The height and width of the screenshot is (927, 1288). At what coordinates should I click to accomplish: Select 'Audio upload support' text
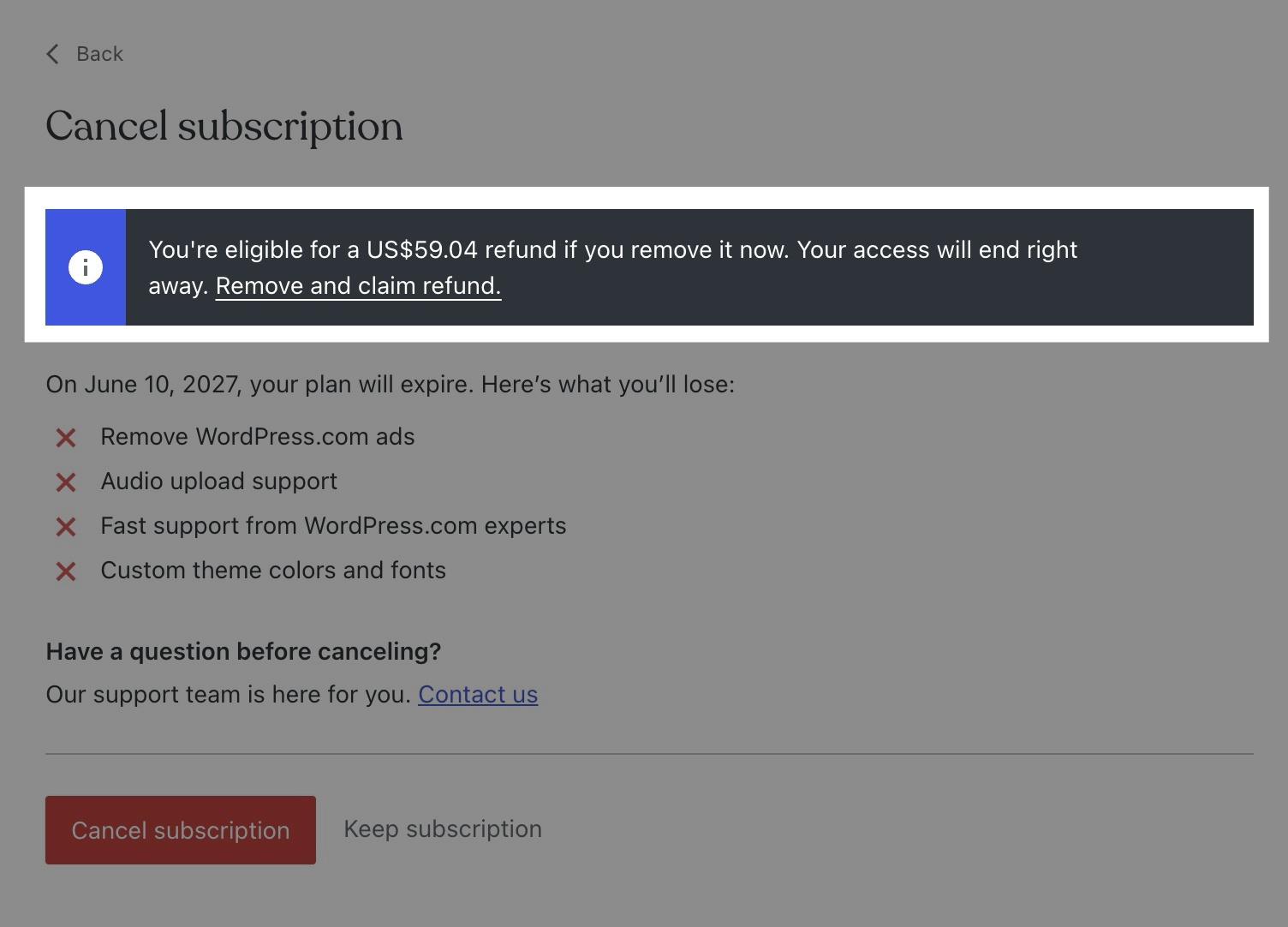(219, 481)
